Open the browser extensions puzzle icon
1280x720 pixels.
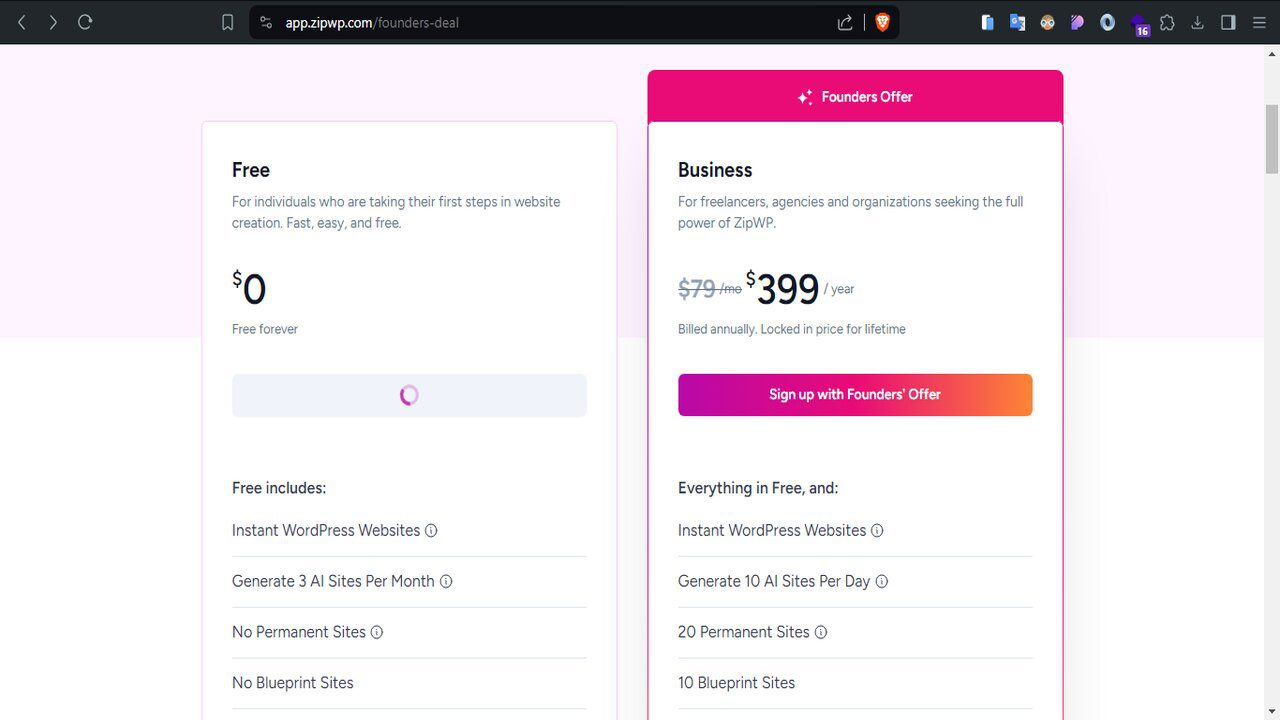[1167, 22]
